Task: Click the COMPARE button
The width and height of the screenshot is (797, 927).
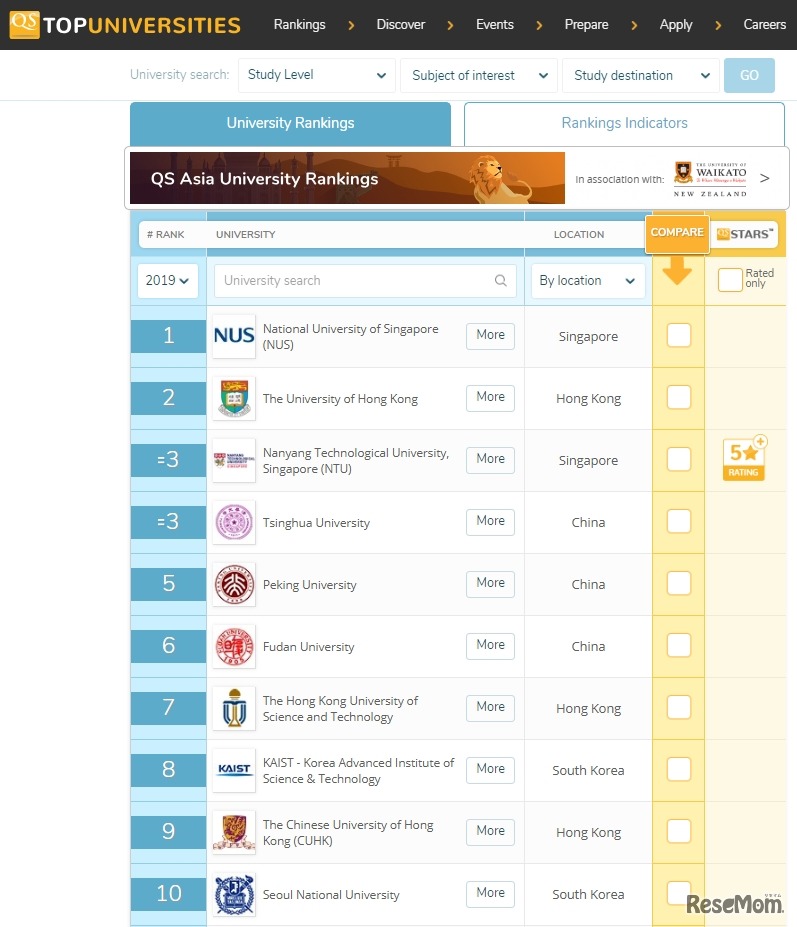Action: (x=677, y=233)
